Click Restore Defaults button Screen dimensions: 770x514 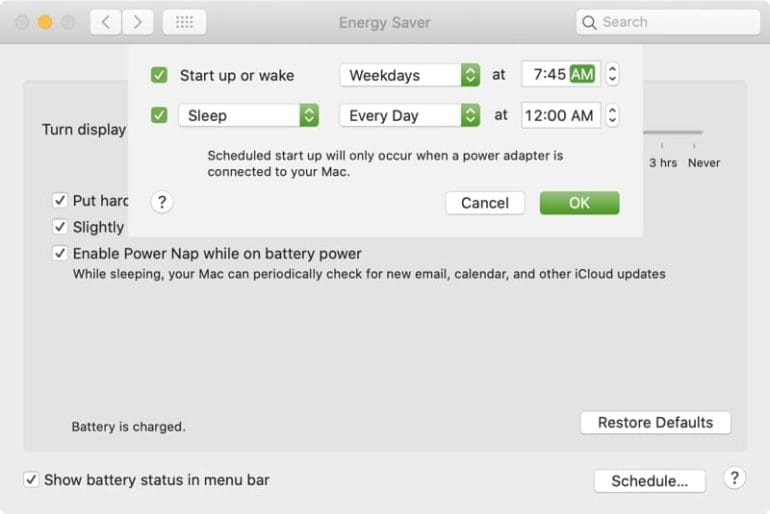(655, 422)
